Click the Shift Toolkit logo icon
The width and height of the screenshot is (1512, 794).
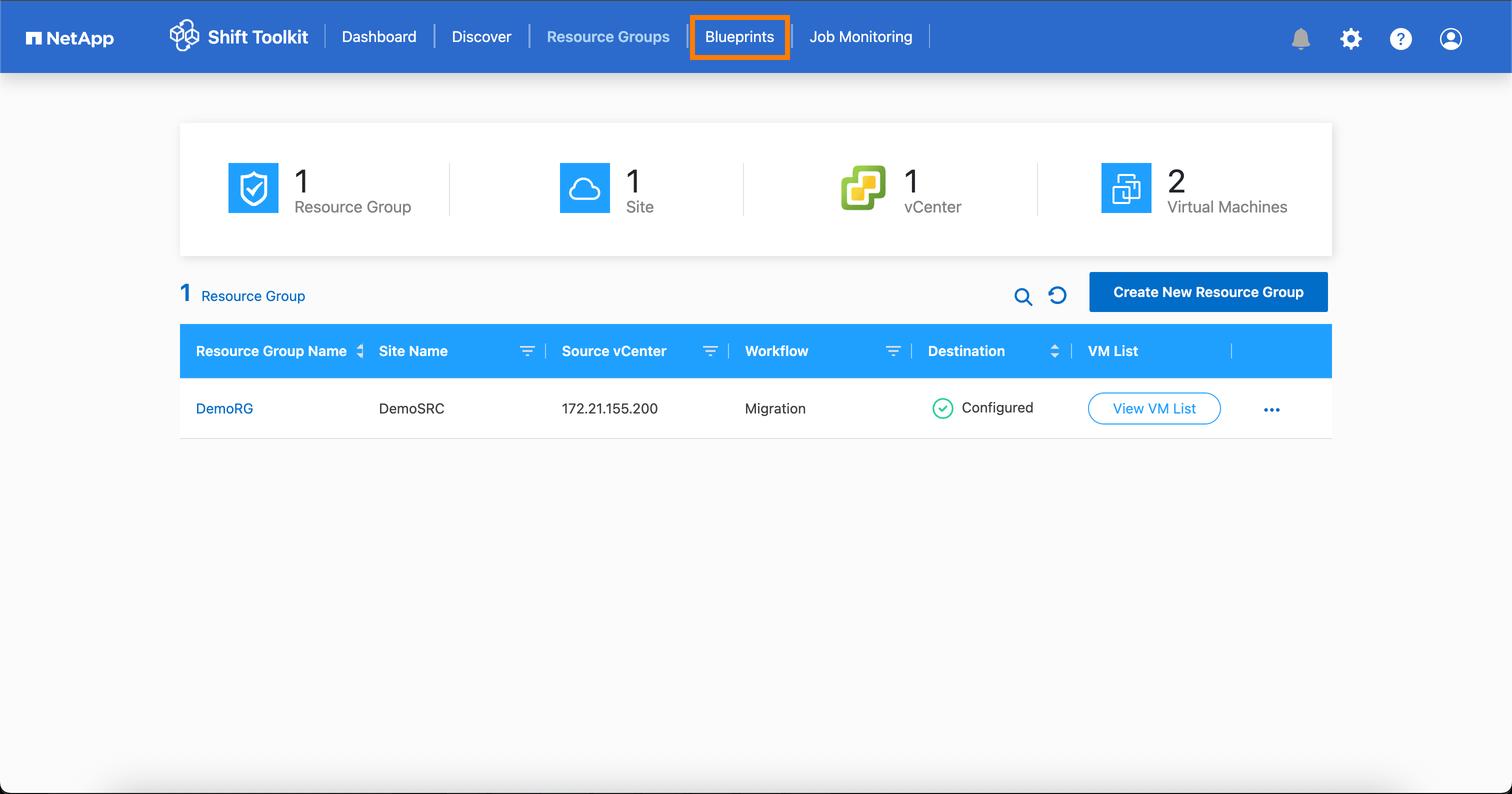coord(184,36)
